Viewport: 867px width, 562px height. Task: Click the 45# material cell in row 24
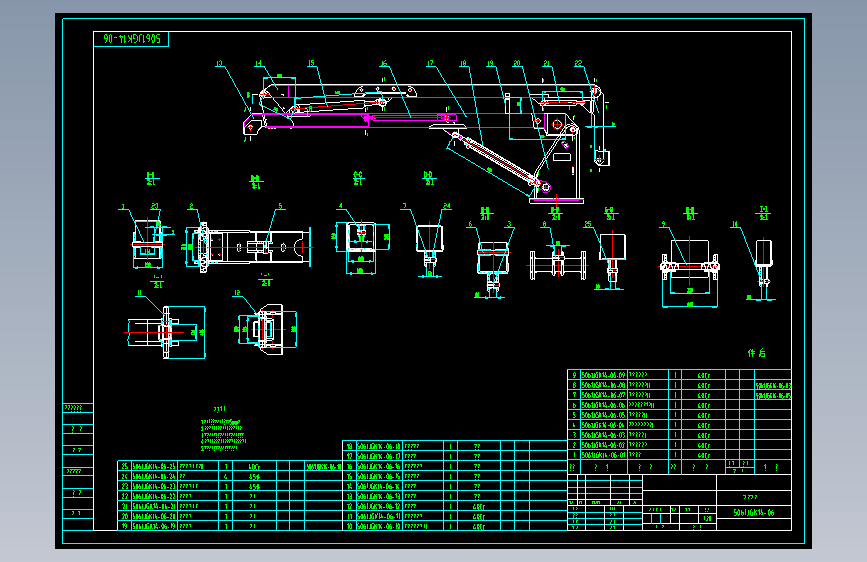click(254, 476)
